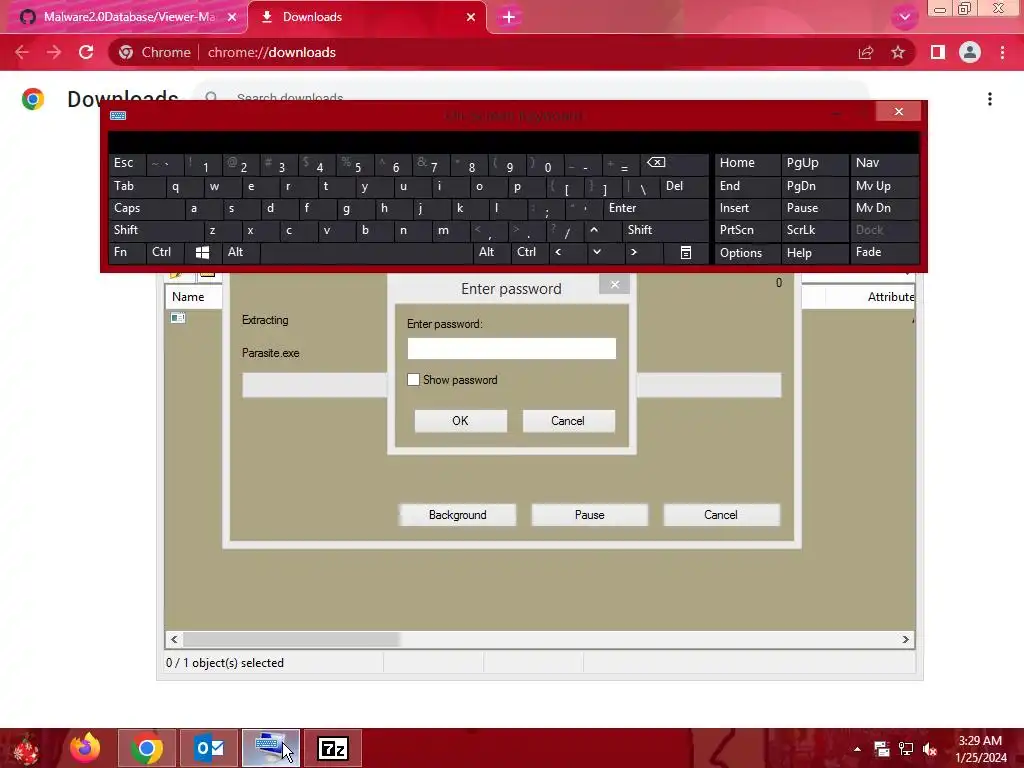The image size is (1024, 768).
Task: Confirm the password with OK button
Action: [460, 421]
